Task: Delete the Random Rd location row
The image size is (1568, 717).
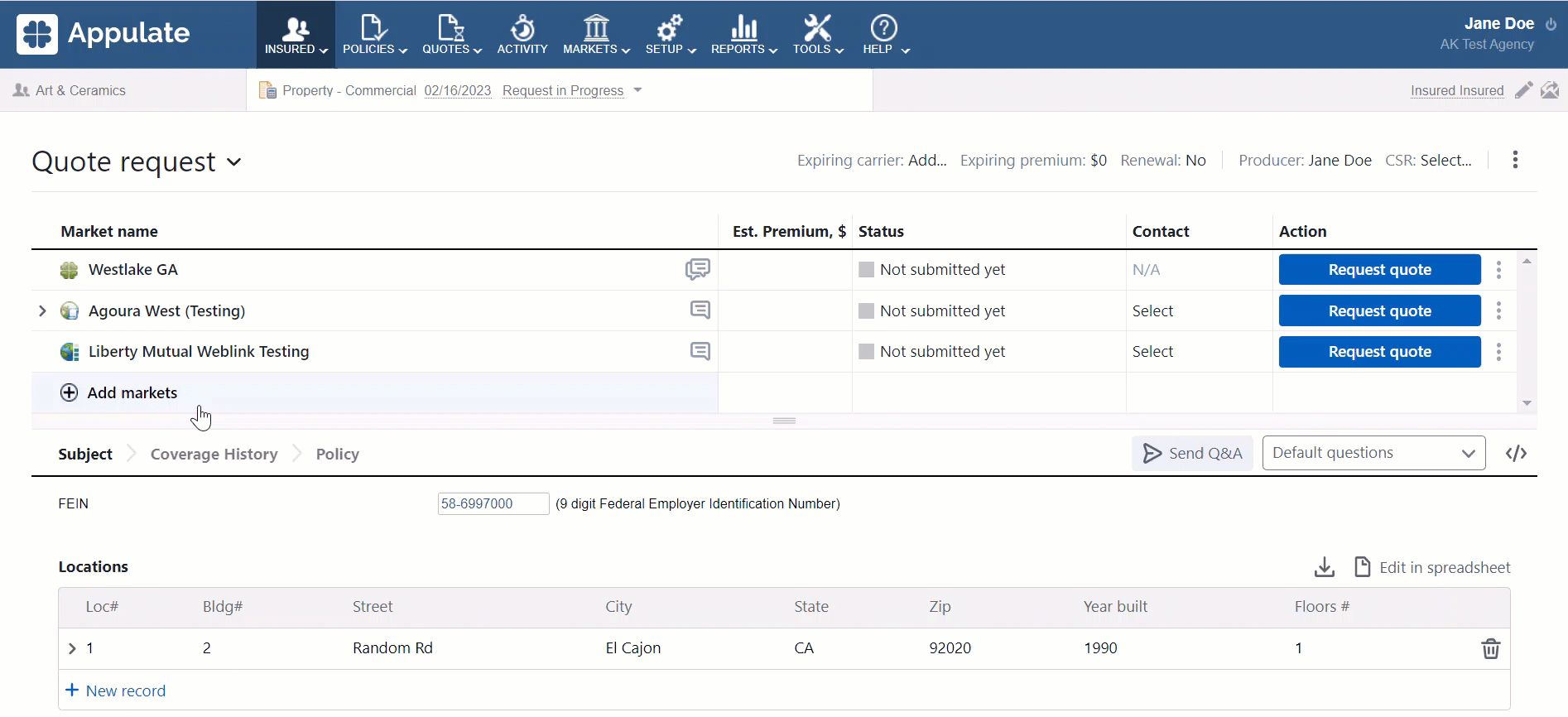Action: pos(1490,648)
